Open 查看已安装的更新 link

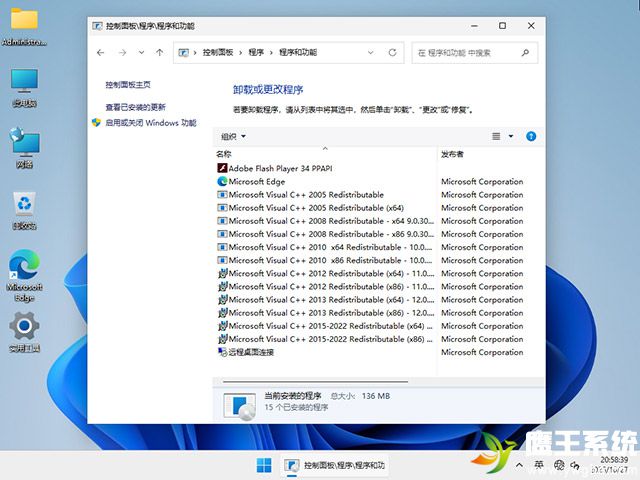click(136, 107)
